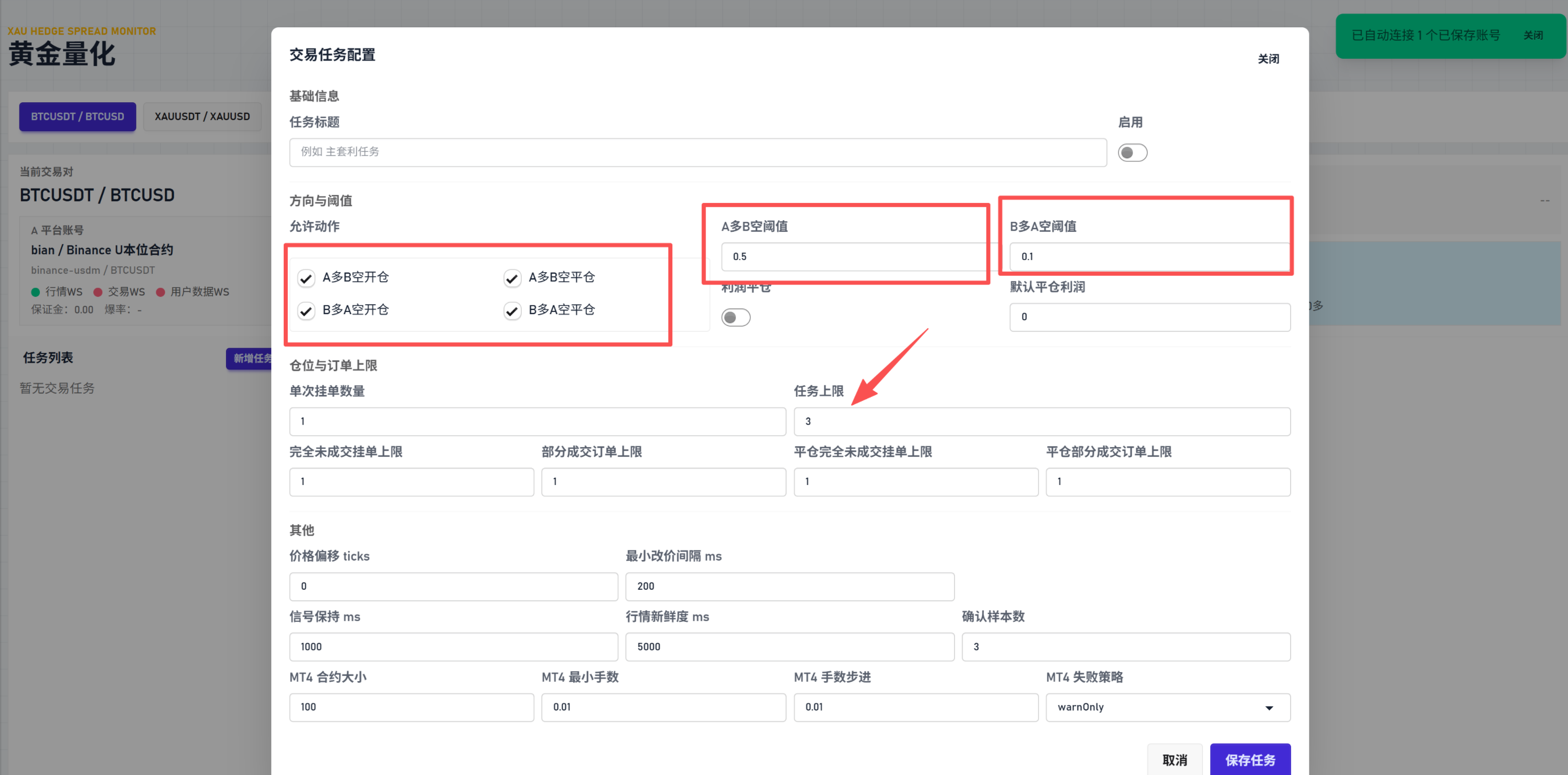Click the 取消 button
The height and width of the screenshot is (775, 1568).
(x=1174, y=759)
